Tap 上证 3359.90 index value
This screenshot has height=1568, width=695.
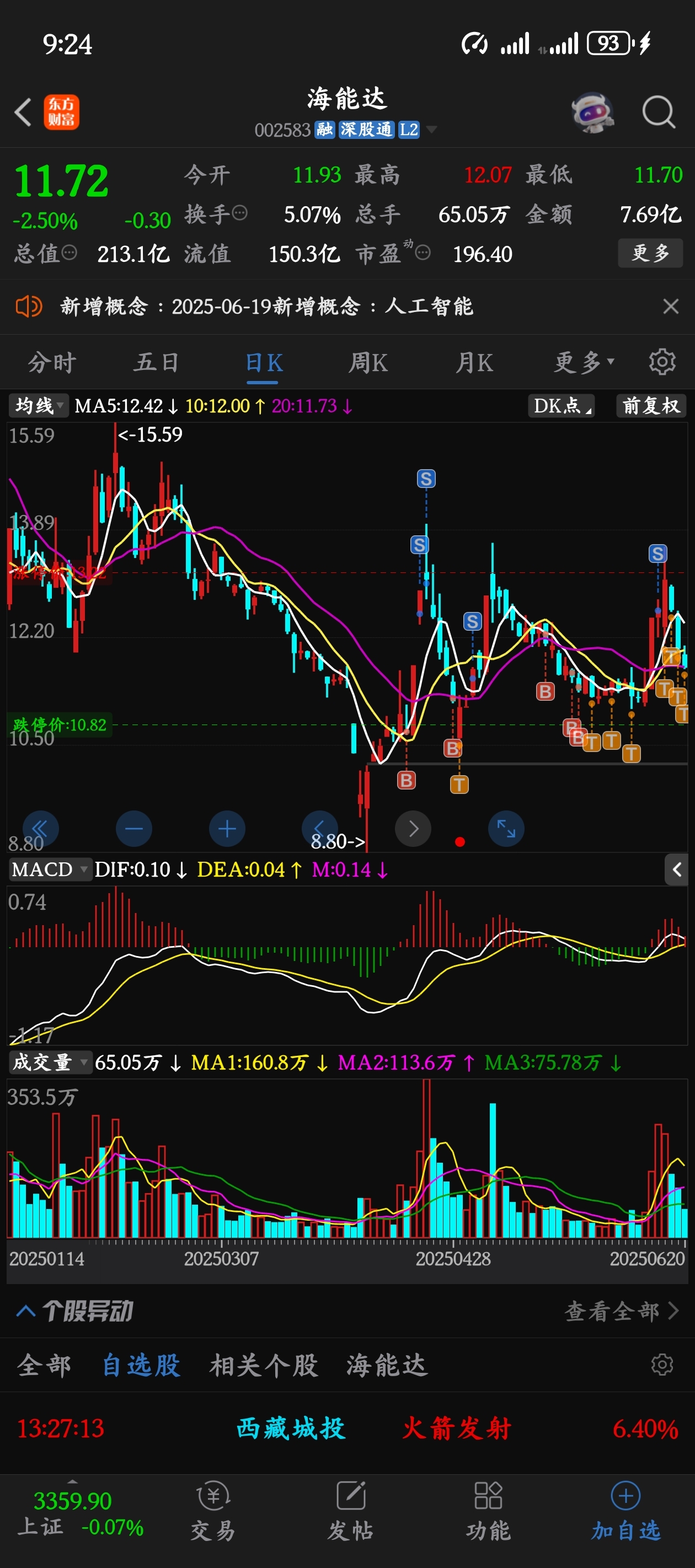72,1500
